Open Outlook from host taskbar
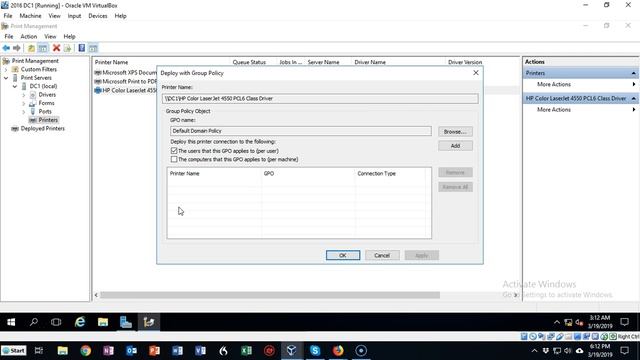 [131, 351]
